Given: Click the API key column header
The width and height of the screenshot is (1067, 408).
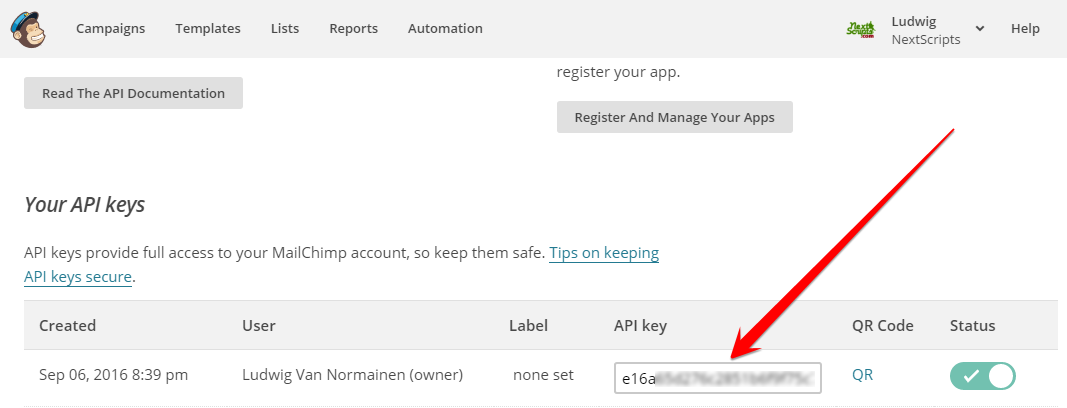Looking at the screenshot, I should pos(640,326).
